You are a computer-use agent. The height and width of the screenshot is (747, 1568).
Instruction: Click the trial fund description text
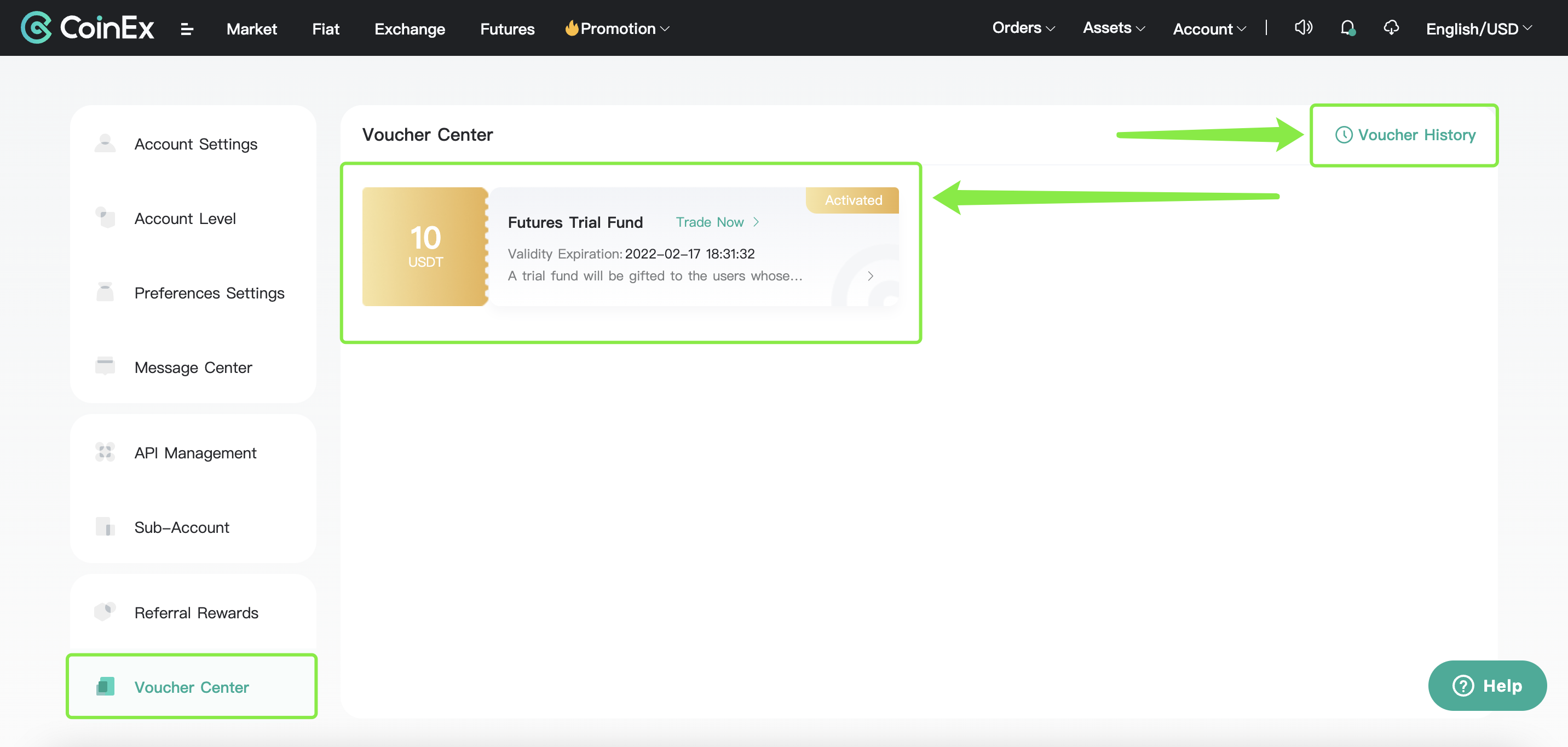coord(655,276)
